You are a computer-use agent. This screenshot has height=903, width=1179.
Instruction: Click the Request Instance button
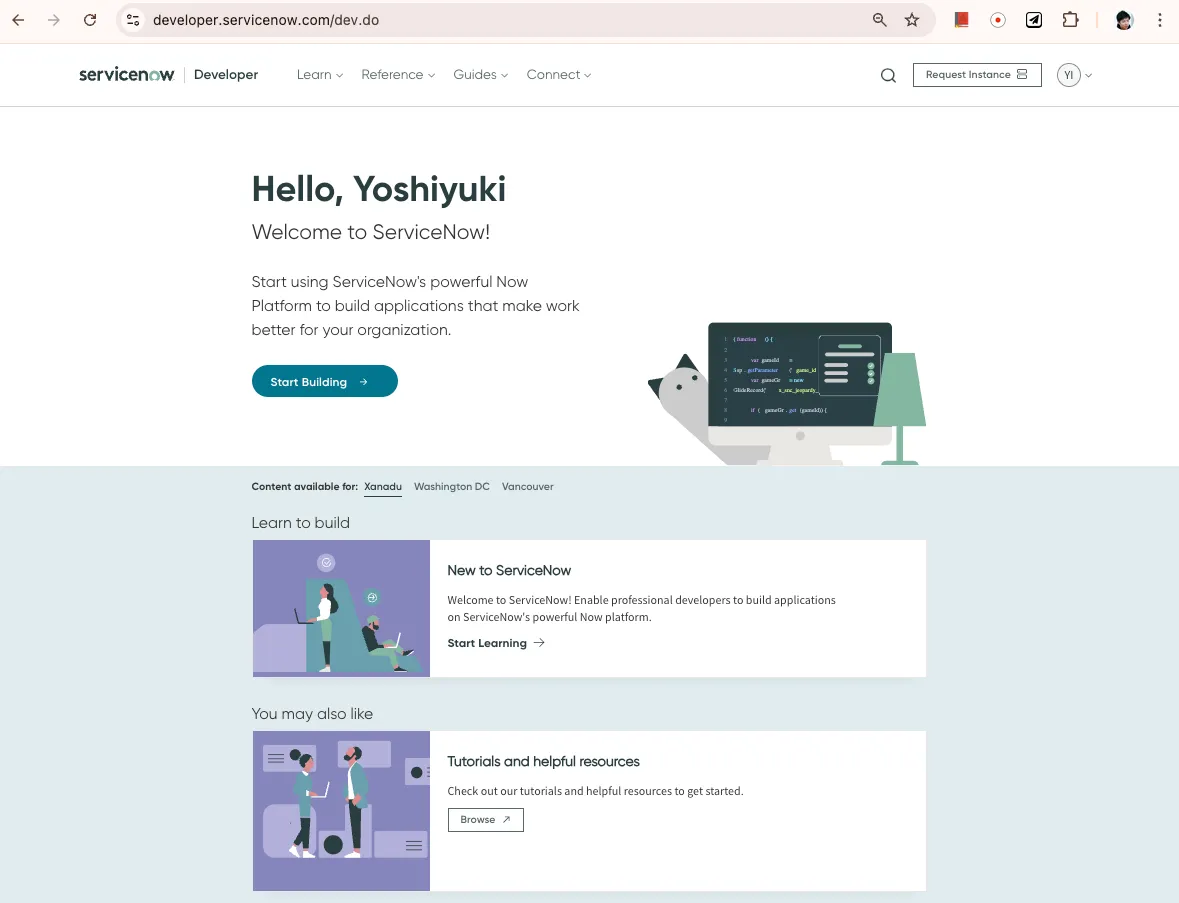click(x=977, y=74)
